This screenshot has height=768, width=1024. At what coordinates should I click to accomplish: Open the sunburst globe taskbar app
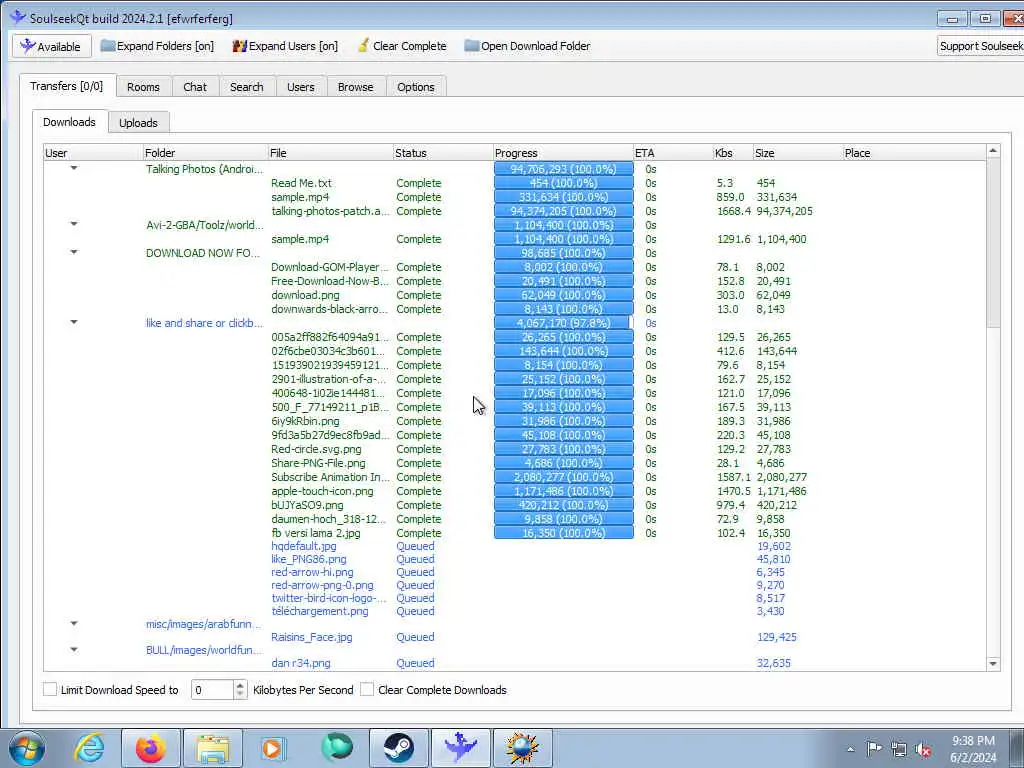[522, 748]
